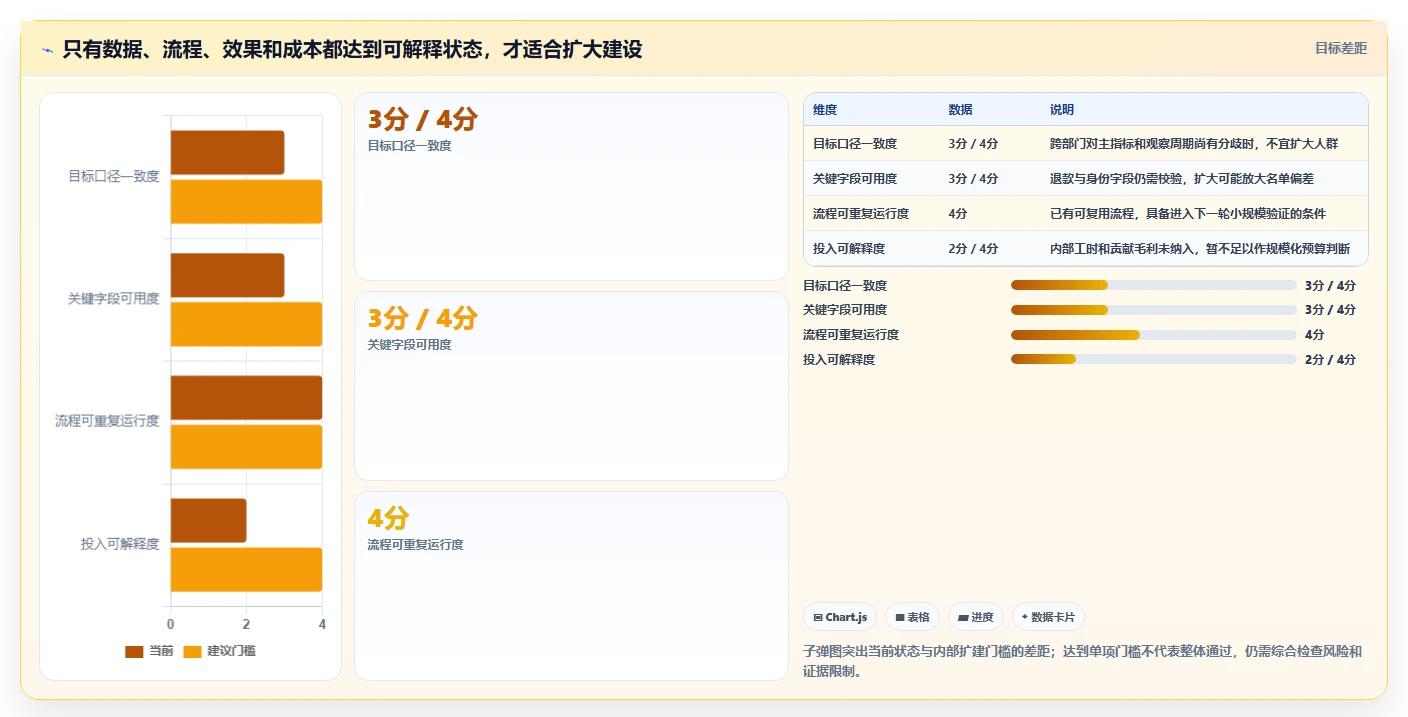The image size is (1408, 717).
Task: Click the 关键字段可用度 progress bar
Action: tap(1153, 310)
